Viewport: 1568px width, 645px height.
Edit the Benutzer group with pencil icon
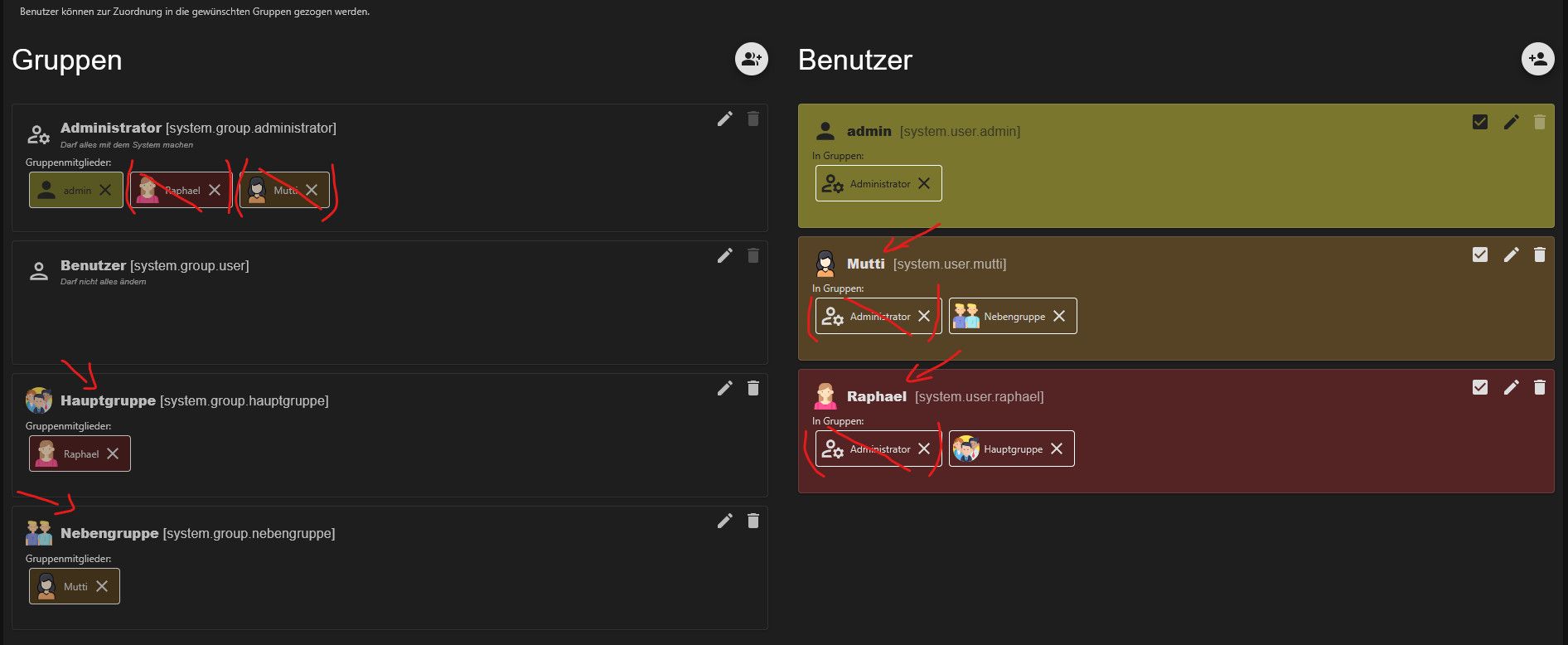[725, 255]
